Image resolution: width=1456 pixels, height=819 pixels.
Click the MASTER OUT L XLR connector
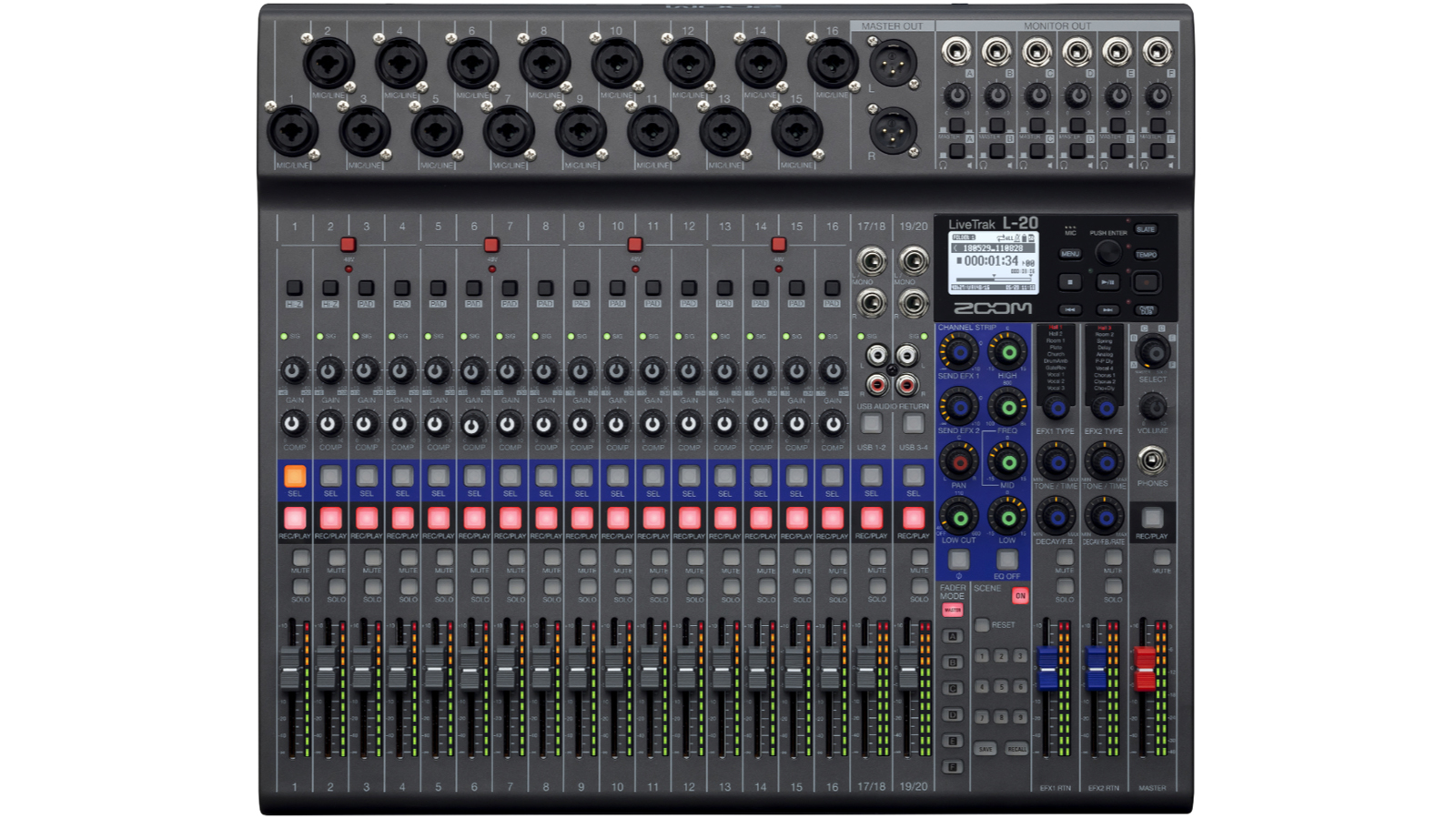tap(893, 64)
